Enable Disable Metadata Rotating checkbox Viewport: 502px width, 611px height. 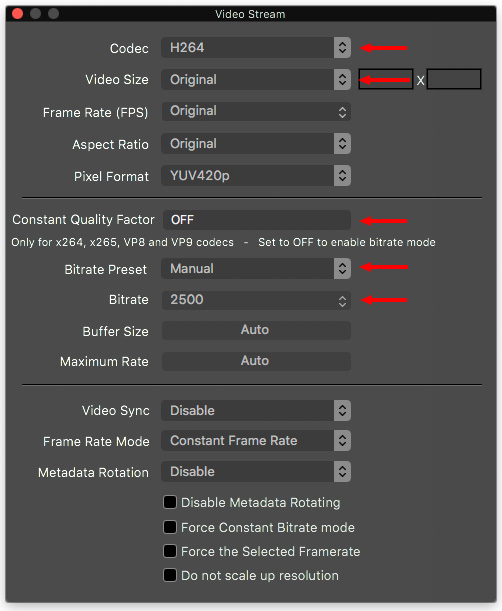(x=170, y=502)
